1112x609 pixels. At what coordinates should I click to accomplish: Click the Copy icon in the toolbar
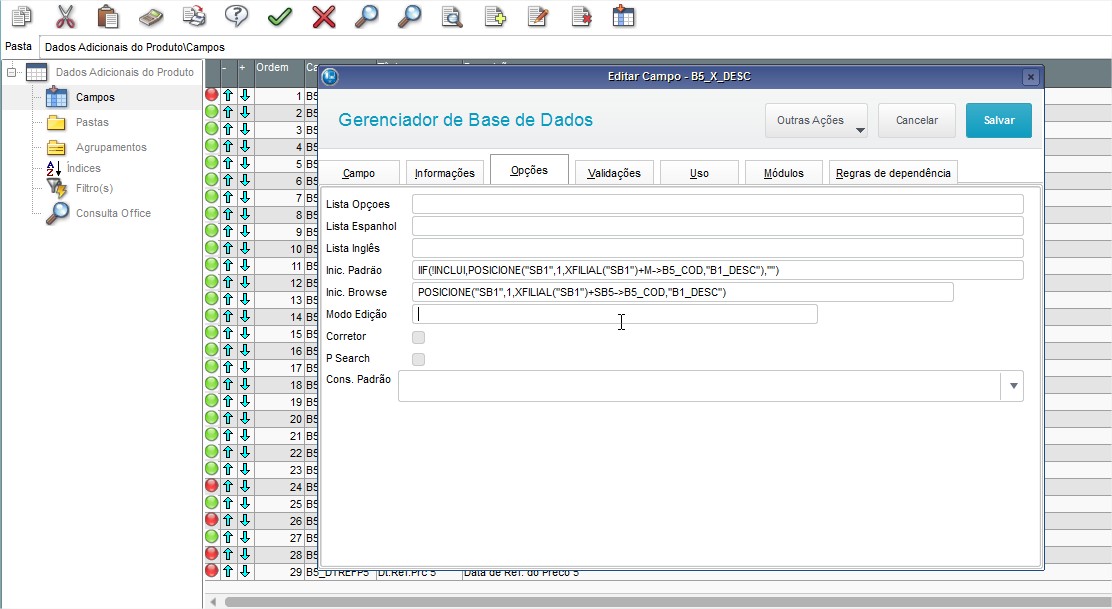click(x=22, y=16)
